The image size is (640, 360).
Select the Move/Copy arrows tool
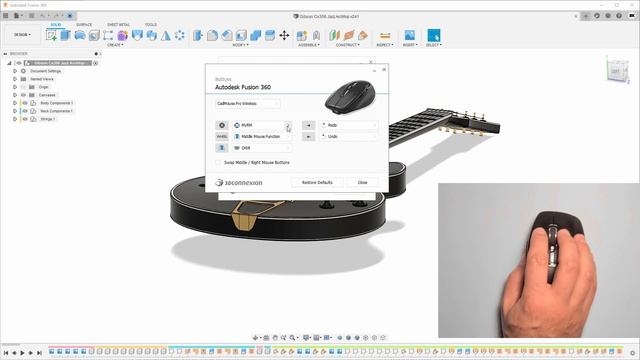(284, 36)
